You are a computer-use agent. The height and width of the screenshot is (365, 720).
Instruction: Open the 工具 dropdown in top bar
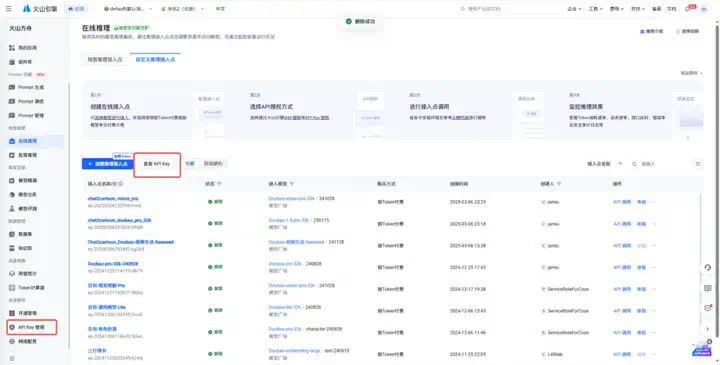pos(595,9)
